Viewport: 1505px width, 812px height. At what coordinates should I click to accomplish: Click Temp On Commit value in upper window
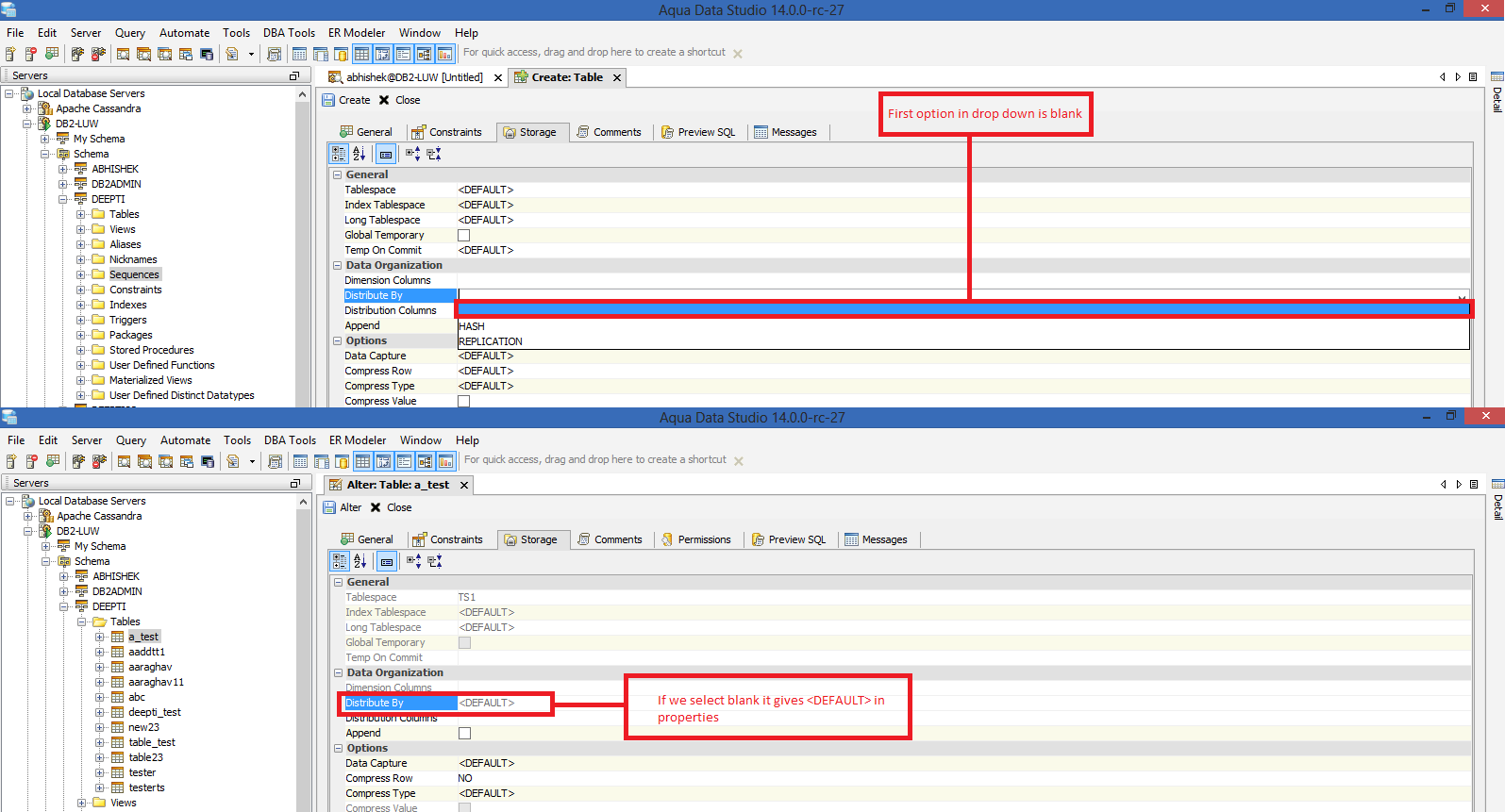coord(486,251)
